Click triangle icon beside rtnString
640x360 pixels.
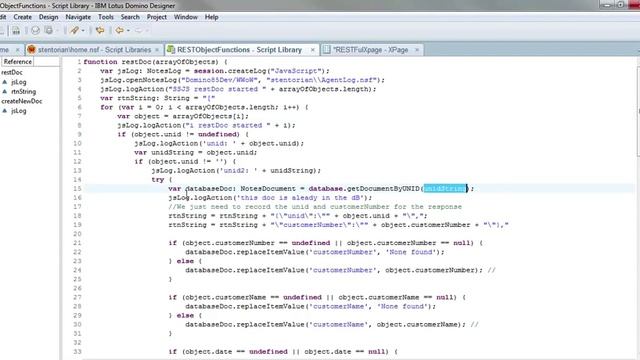4,91
